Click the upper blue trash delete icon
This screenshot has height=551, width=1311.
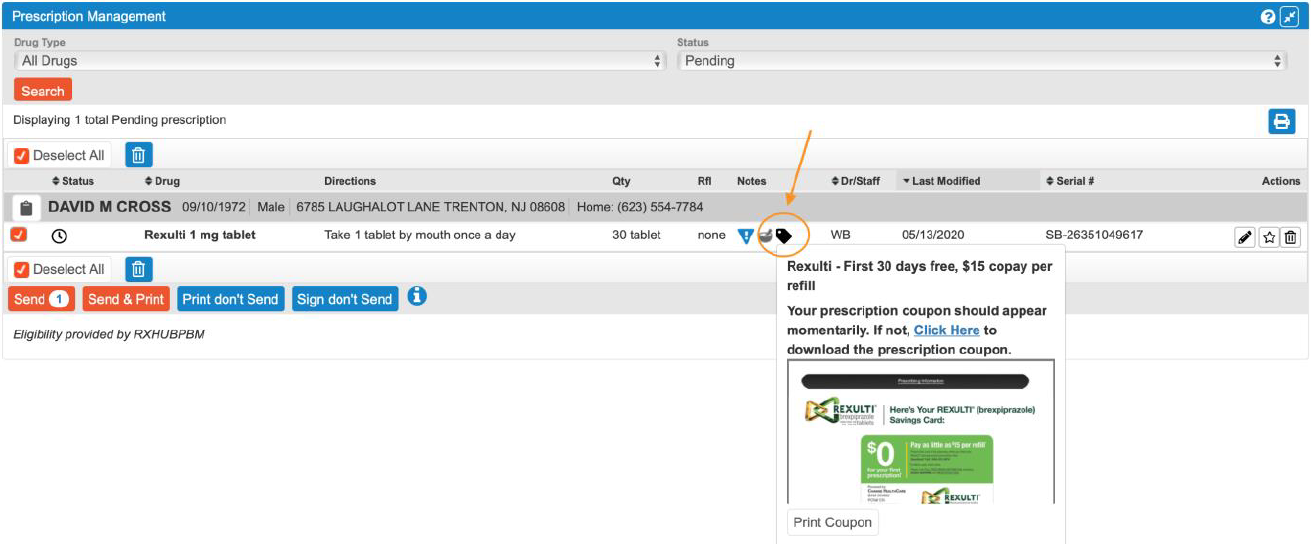pyautogui.click(x=139, y=155)
